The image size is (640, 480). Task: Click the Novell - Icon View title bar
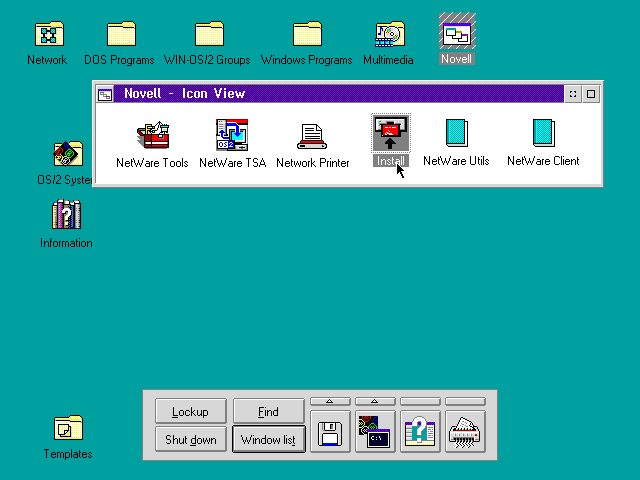tap(339, 94)
